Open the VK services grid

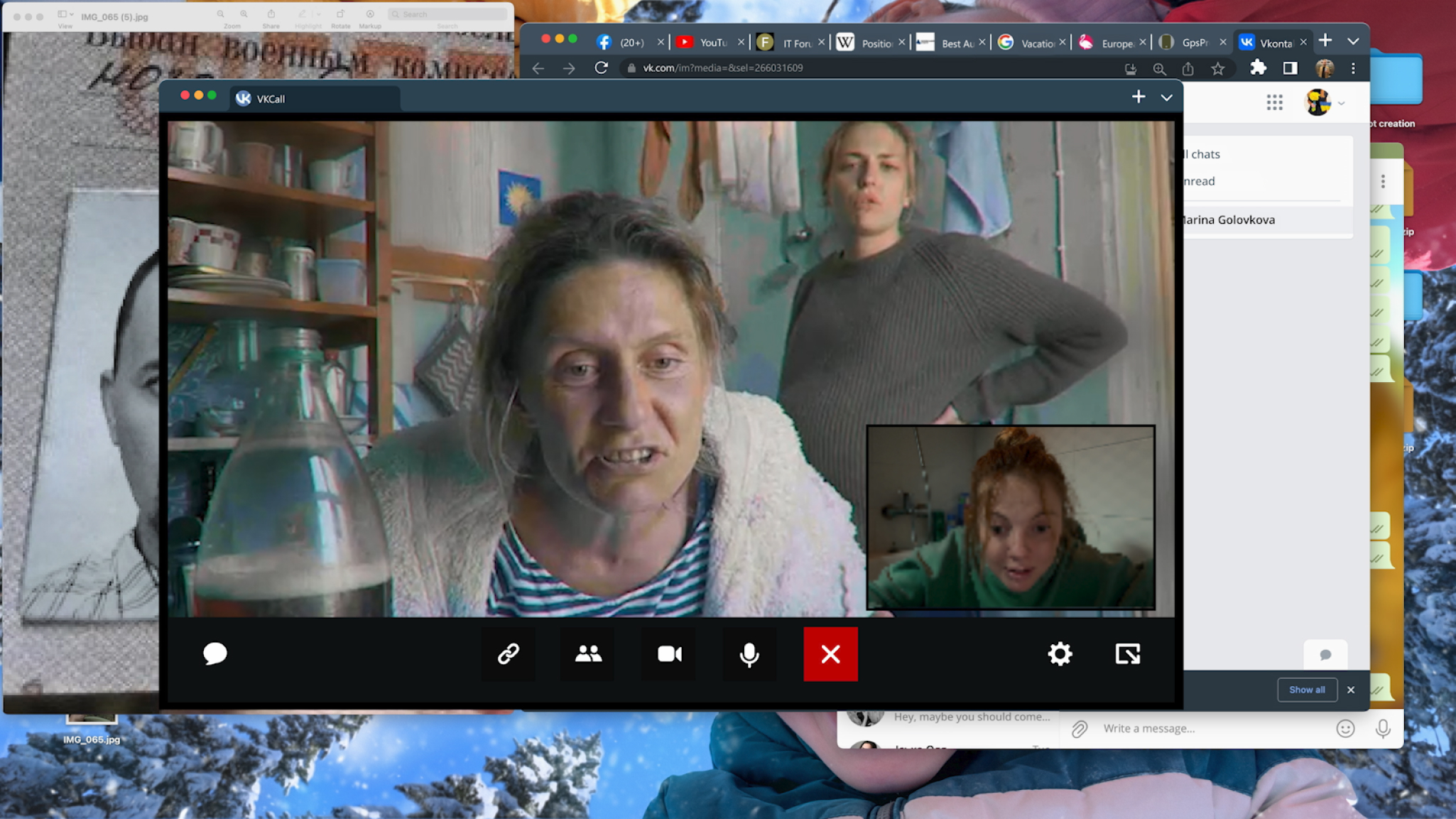tap(1274, 103)
